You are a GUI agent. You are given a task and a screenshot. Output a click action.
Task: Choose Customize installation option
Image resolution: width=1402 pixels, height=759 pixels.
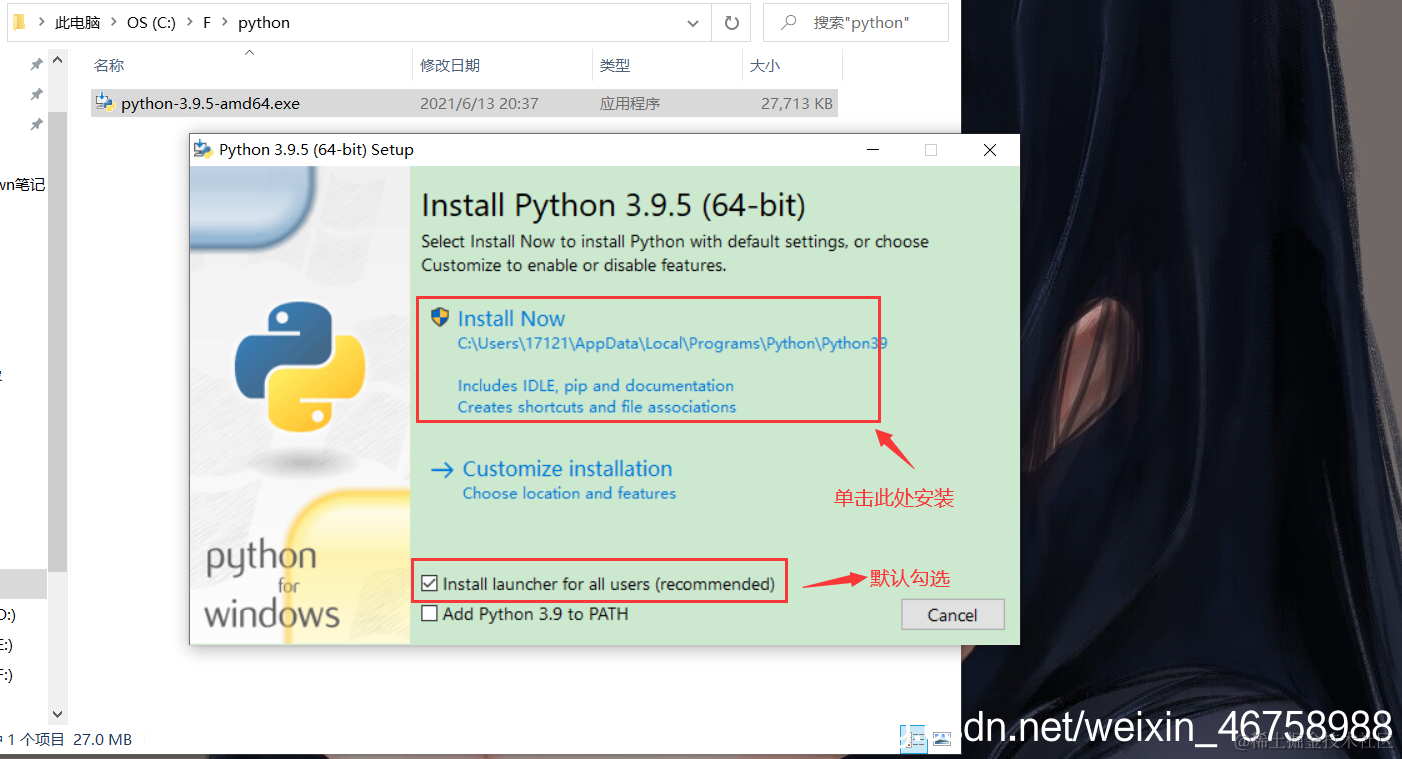(567, 469)
